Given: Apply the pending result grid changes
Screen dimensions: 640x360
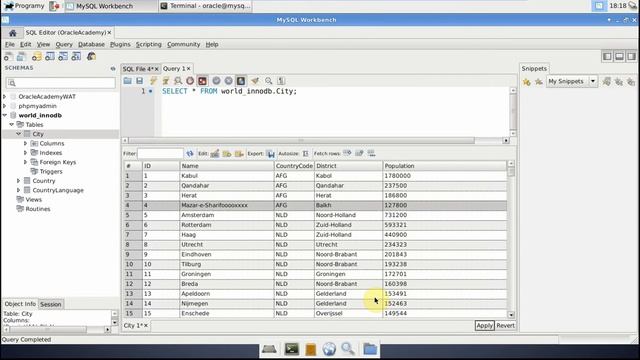Looking at the screenshot, I should 484,325.
